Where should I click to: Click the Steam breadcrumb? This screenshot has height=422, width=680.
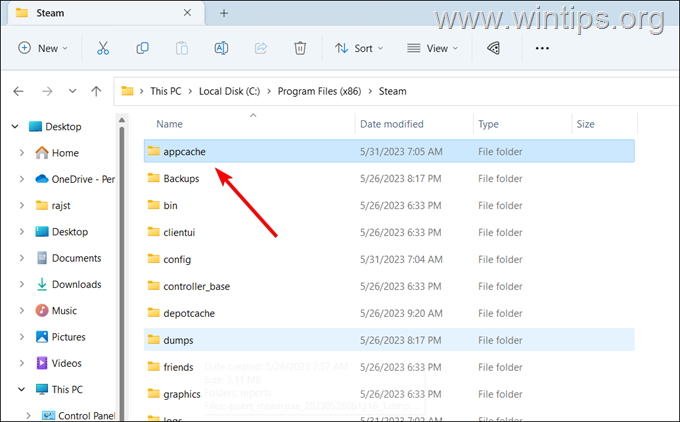392,91
